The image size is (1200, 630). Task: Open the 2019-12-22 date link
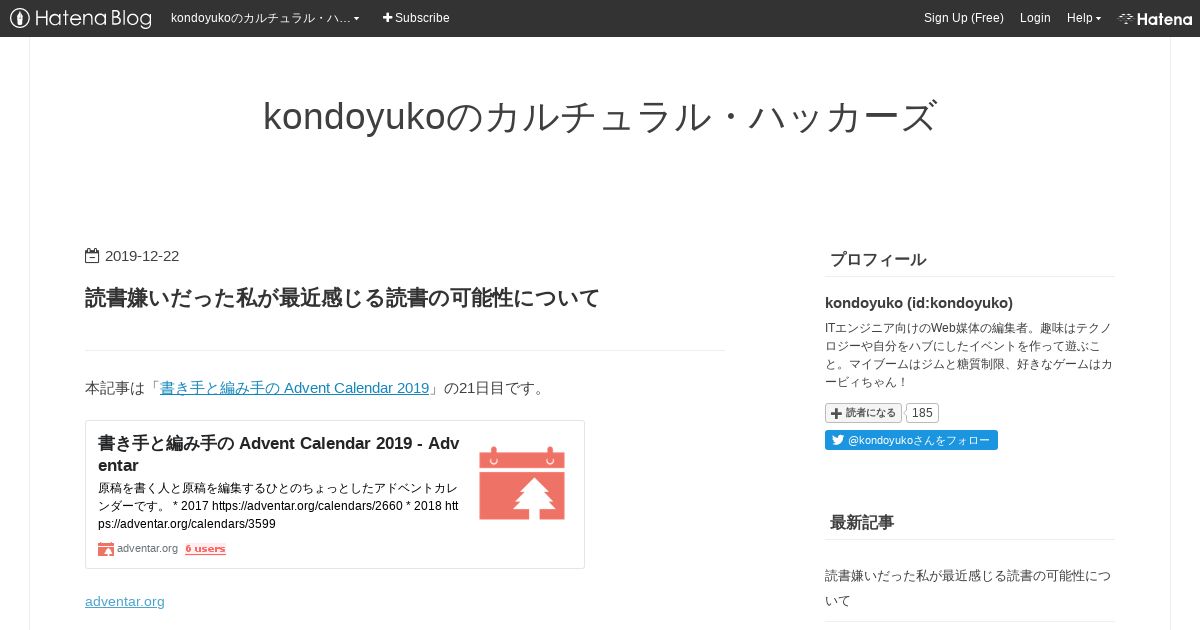coord(142,256)
